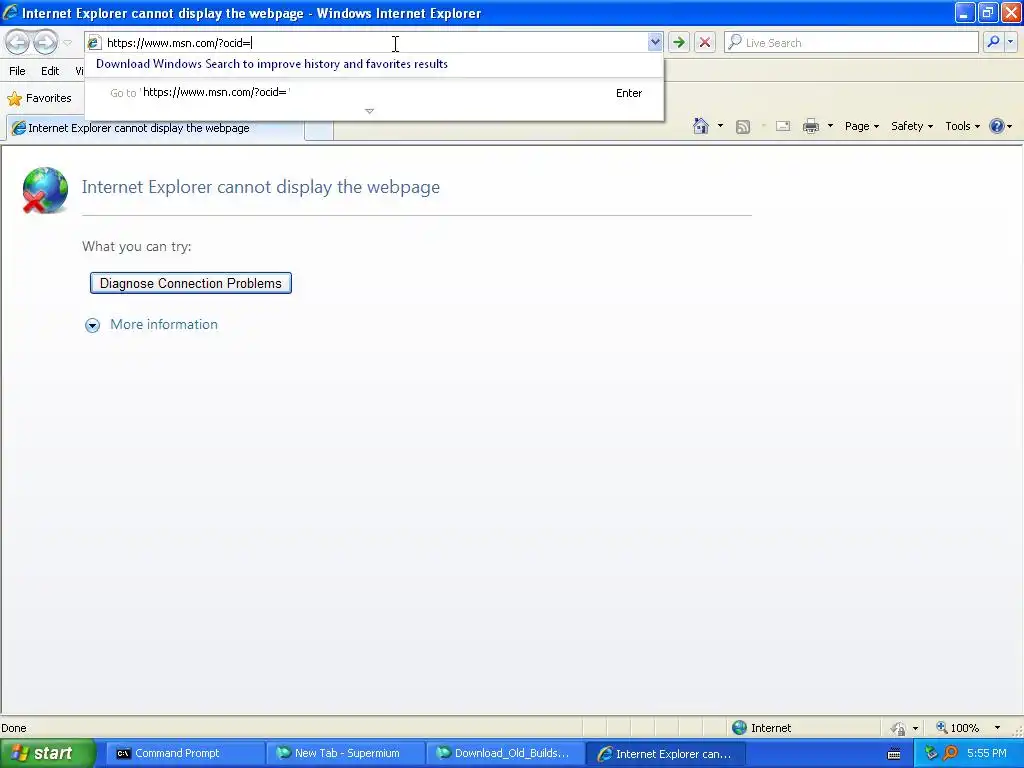1024x768 pixels.
Task: Click the page icon in address bar
Action: 94,43
